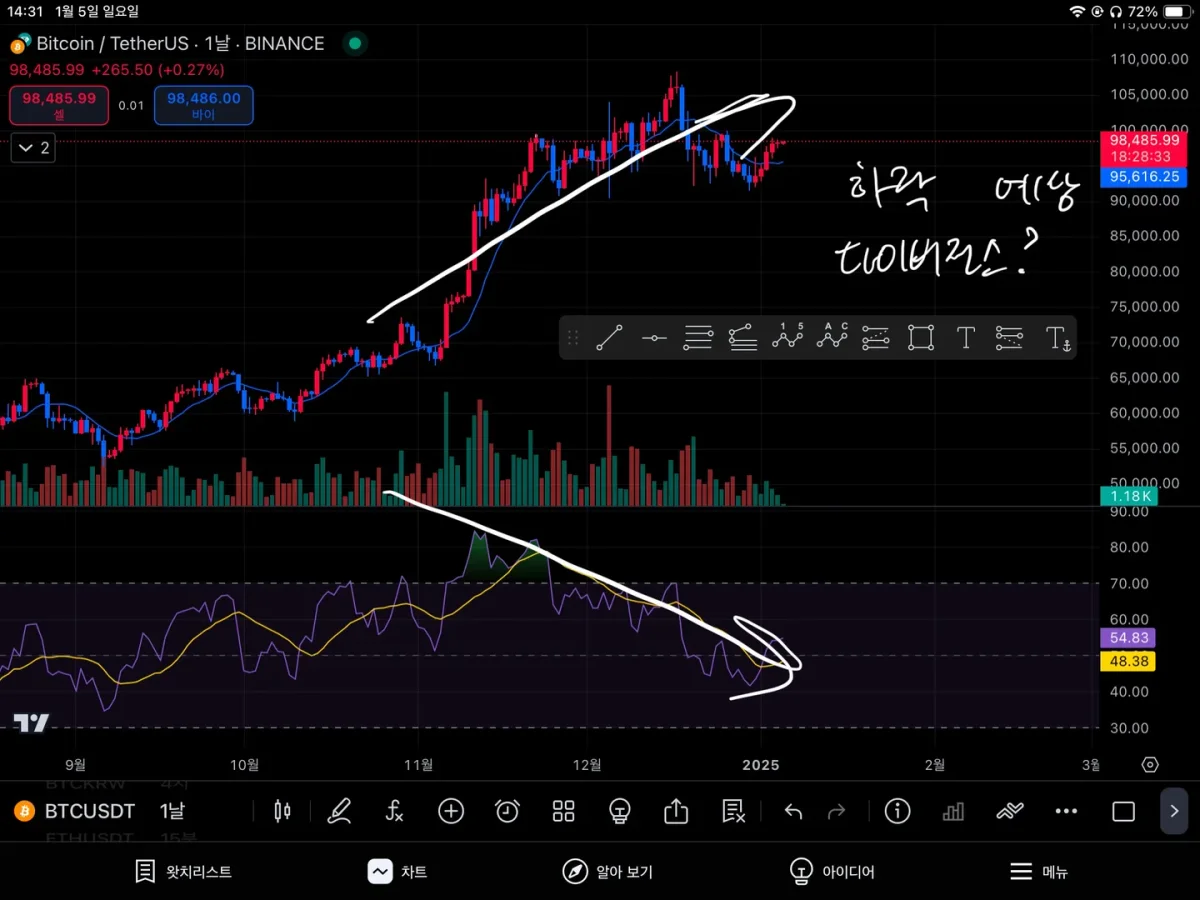1200x900 pixels.
Task: Tap the lightbulb ideas icon in chart toolbar
Action: [620, 811]
